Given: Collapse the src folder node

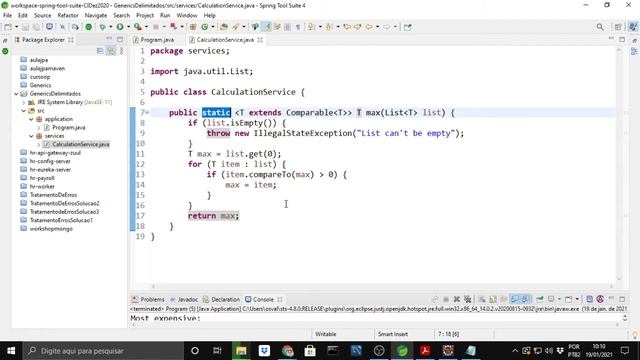Looking at the screenshot, I should pyautogui.click(x=24, y=111).
